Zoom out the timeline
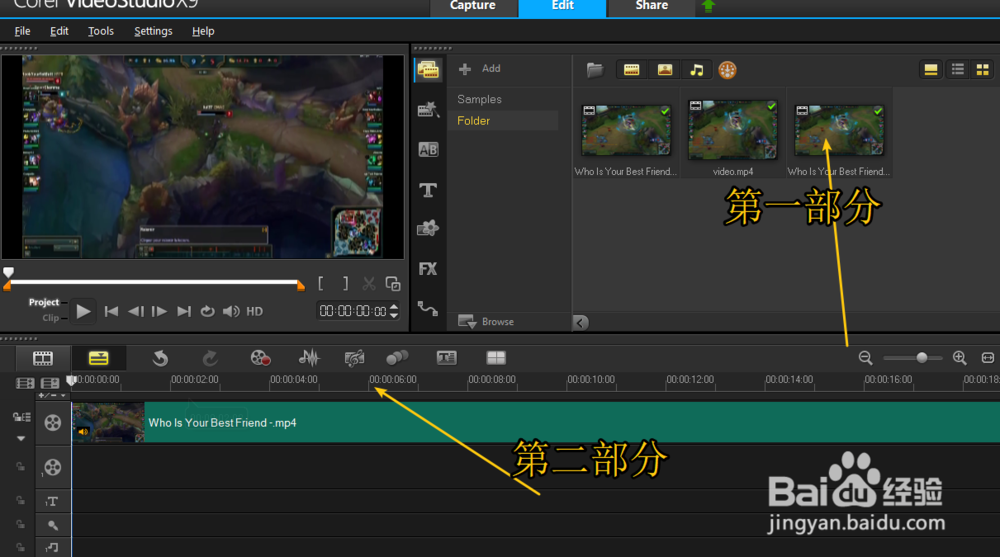Screen dimensions: 1000x557 (x=865, y=358)
